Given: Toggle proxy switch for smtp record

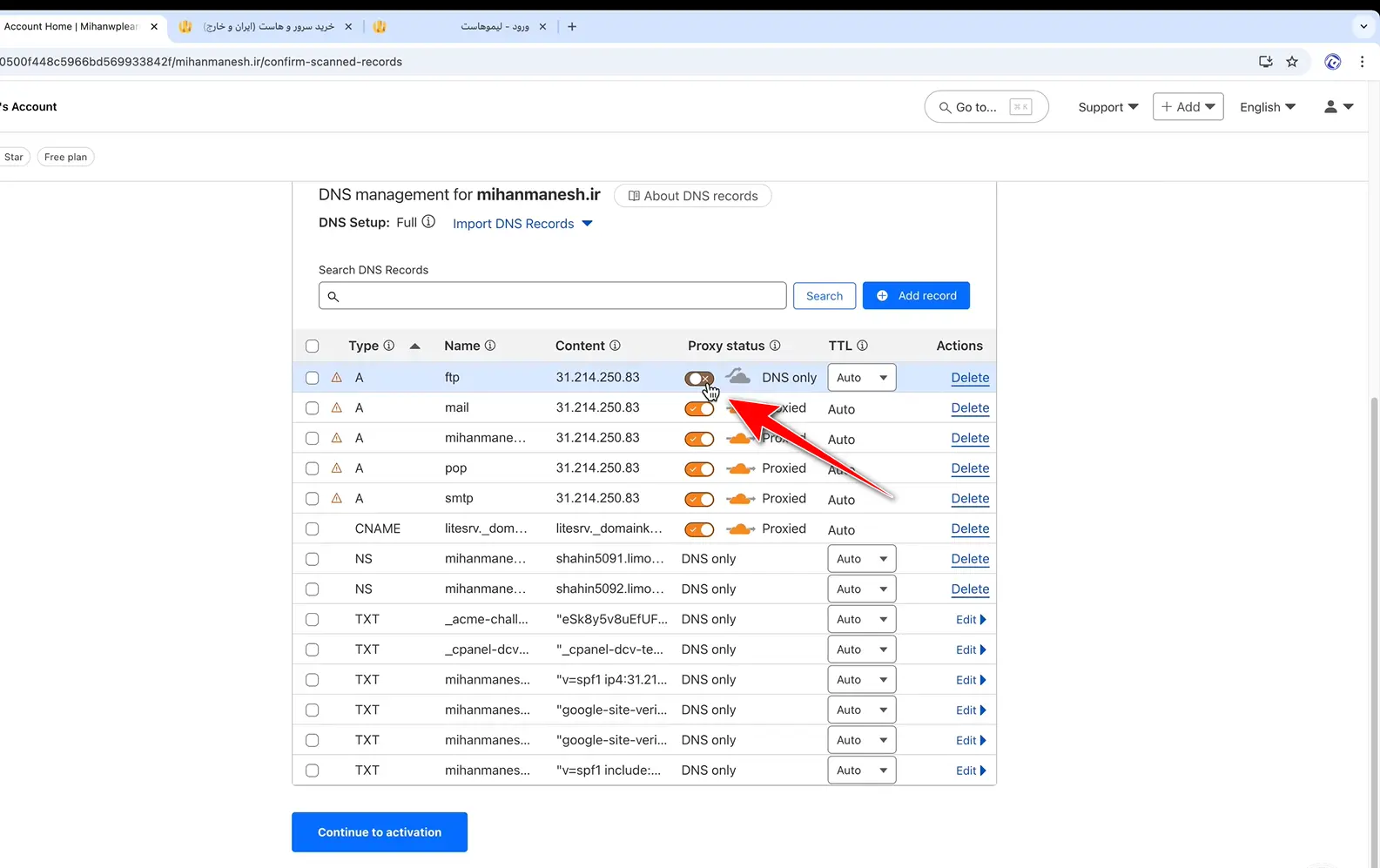Looking at the screenshot, I should click(x=699, y=499).
